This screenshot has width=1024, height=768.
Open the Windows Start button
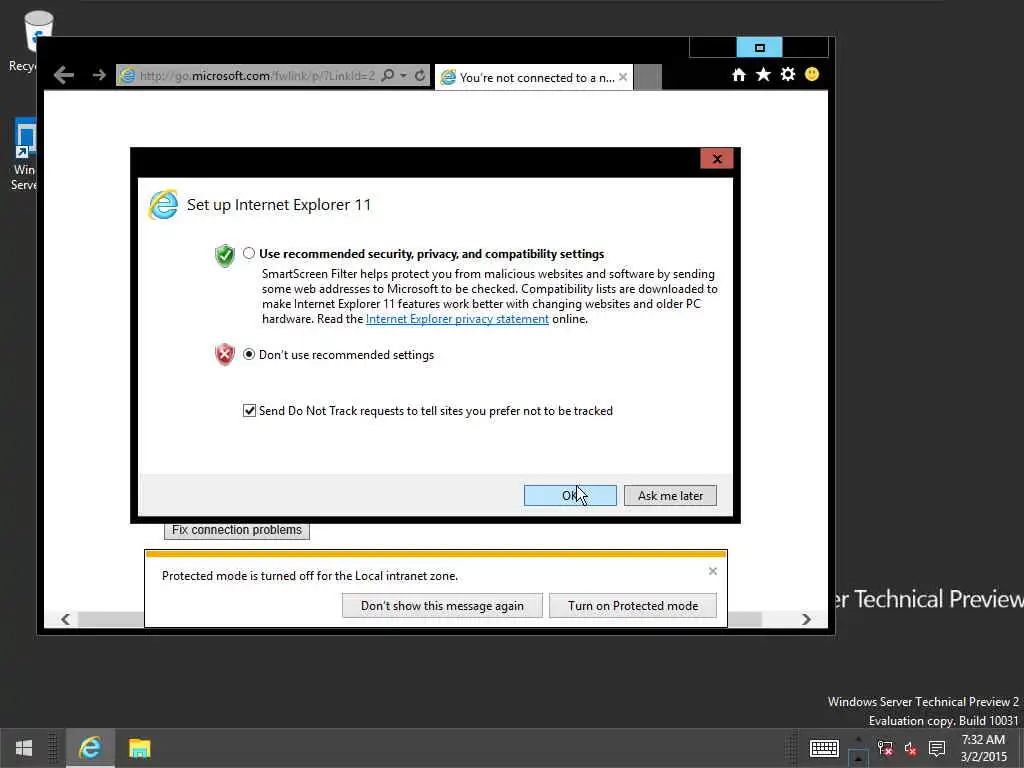pyautogui.click(x=24, y=748)
